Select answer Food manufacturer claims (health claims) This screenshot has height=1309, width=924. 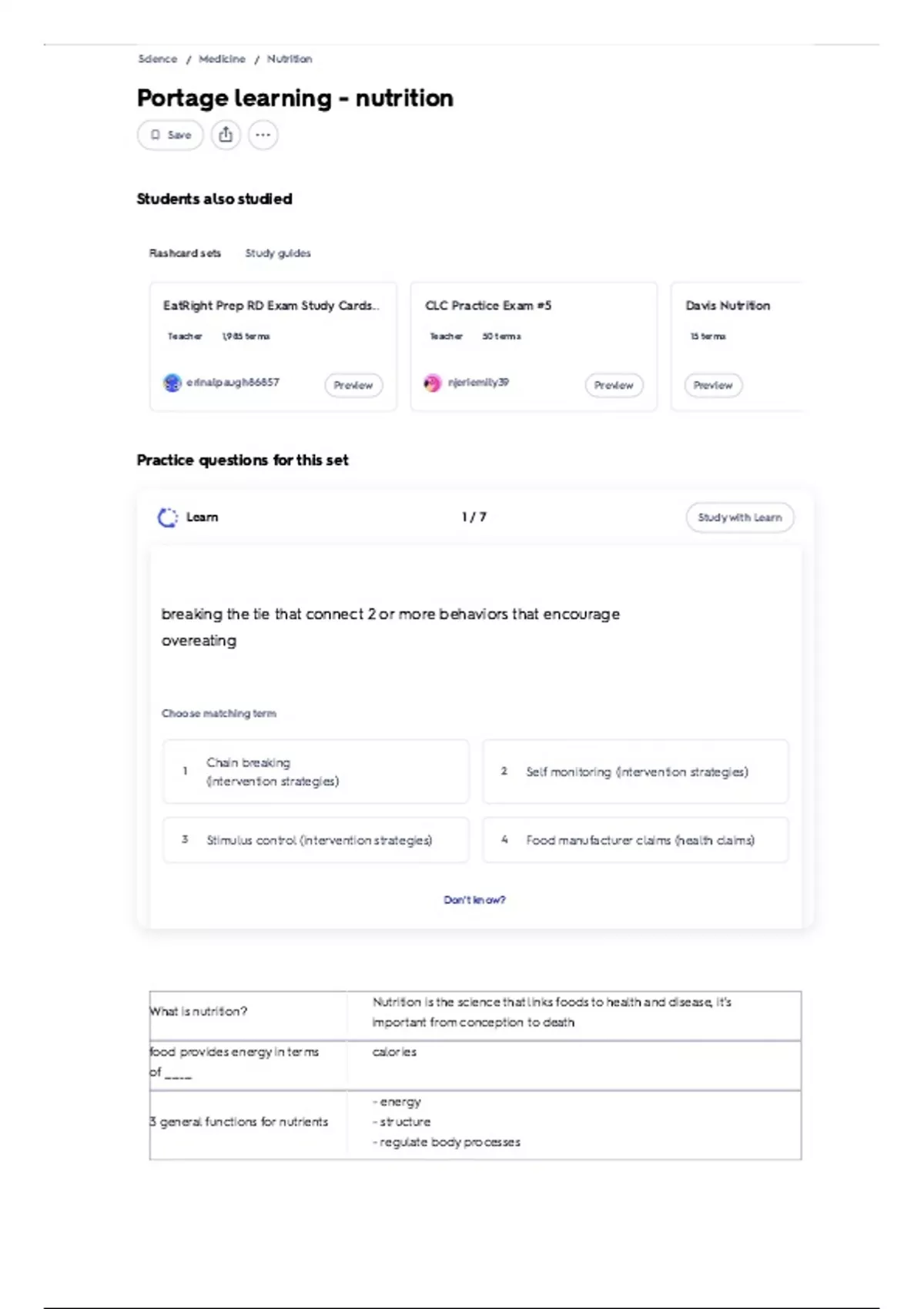pyautogui.click(x=635, y=840)
